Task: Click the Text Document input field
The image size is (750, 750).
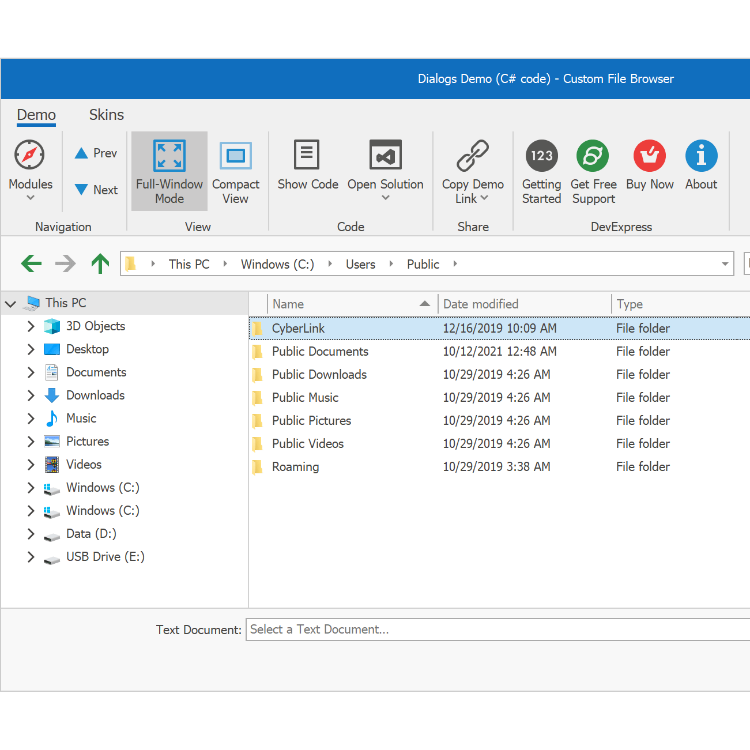Action: (496, 630)
